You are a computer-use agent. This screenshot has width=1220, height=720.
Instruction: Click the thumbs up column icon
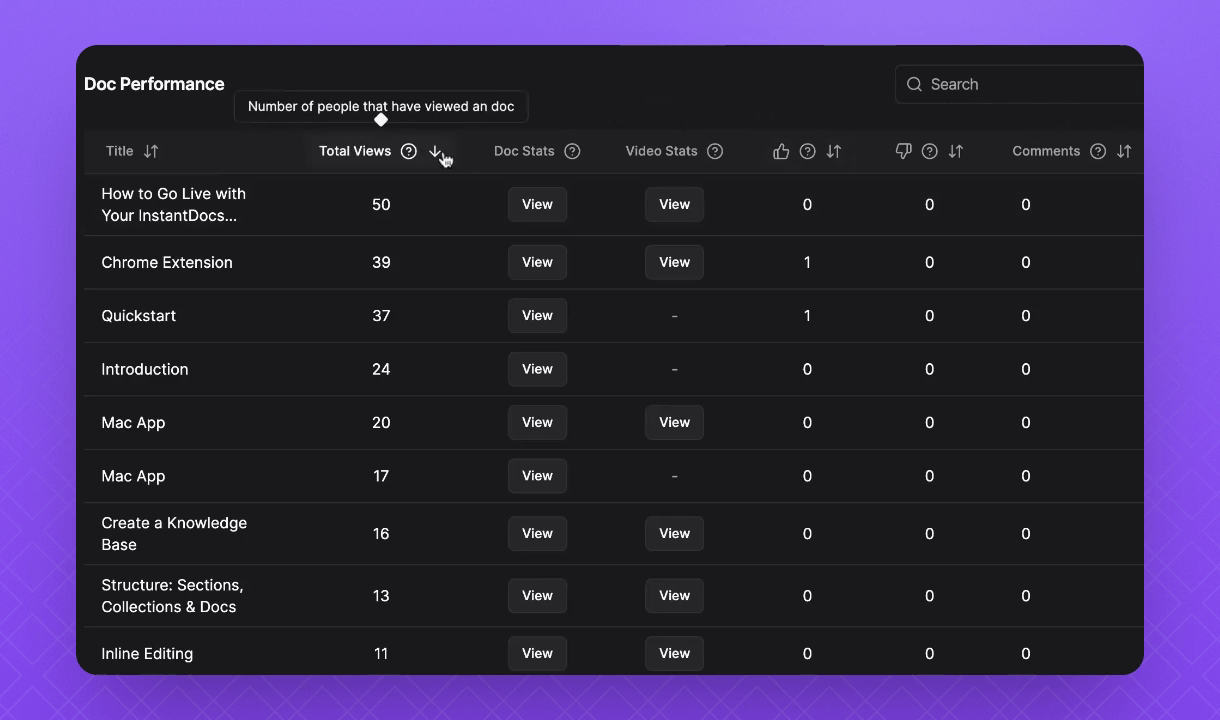(x=781, y=151)
